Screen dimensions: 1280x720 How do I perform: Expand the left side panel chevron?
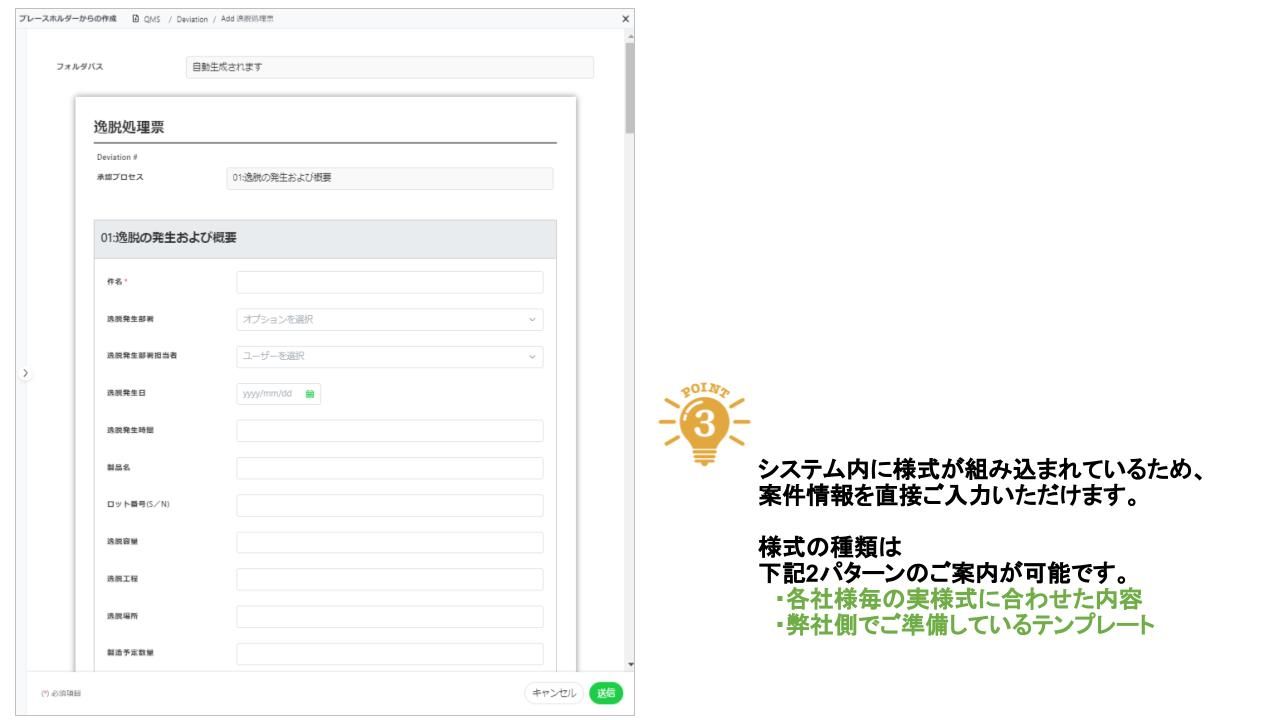click(x=26, y=373)
